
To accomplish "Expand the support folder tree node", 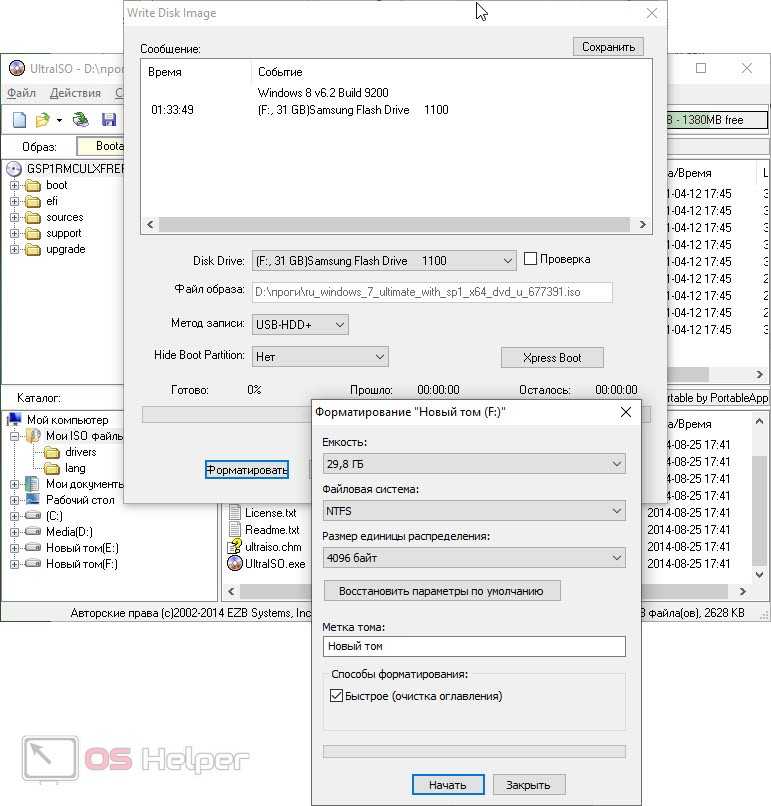I will coord(14,233).
